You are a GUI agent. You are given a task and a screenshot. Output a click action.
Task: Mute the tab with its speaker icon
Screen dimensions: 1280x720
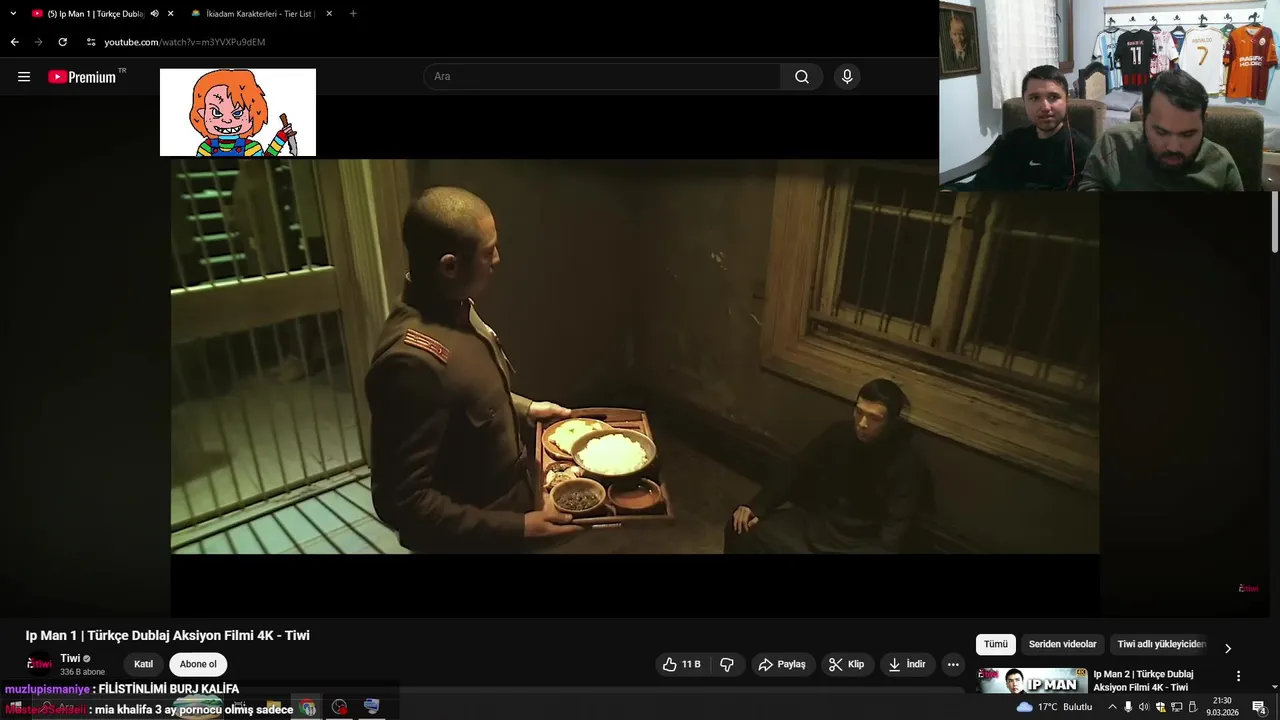(154, 14)
